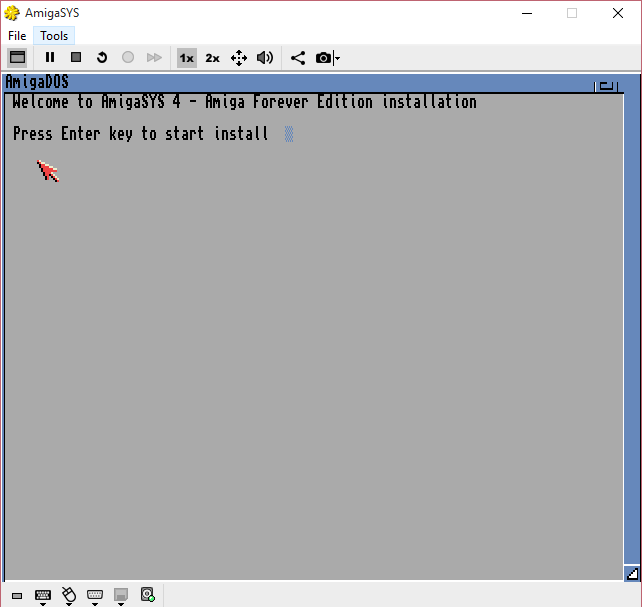Set display scale to 1x
Screen dimensions: 642x607
point(187,58)
